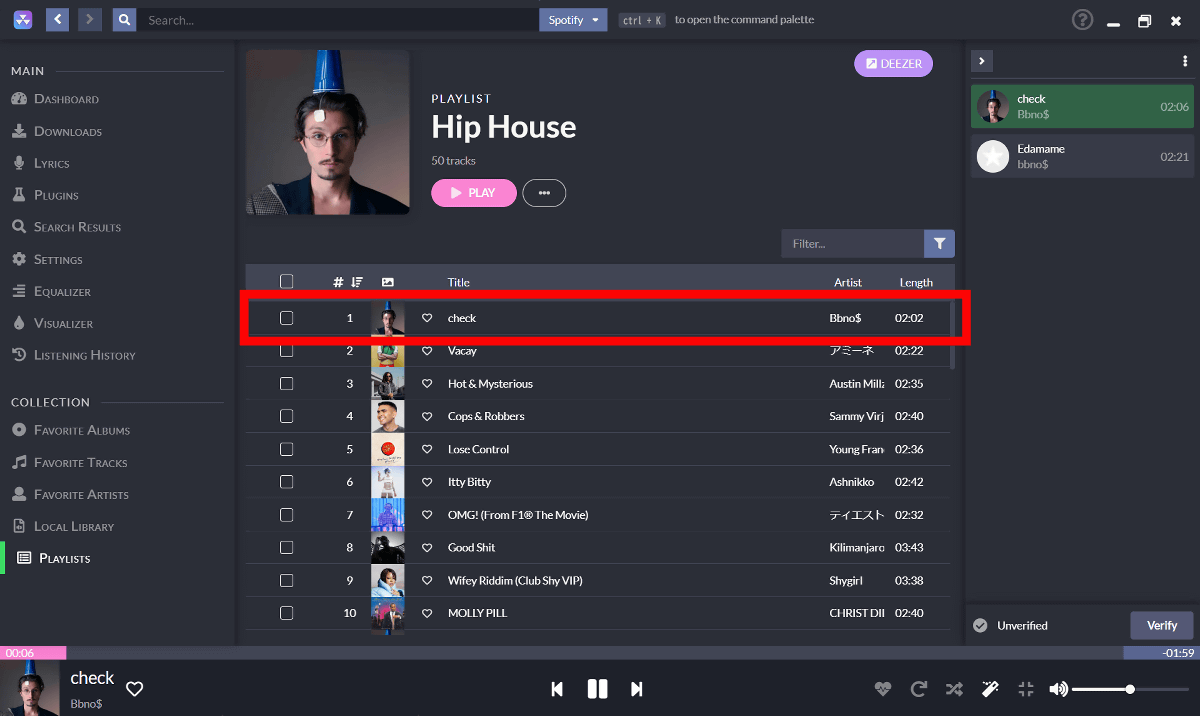Check the box for 'Wifey Riddim (Club Shy VIP)'
Viewport: 1200px width, 716px height.
[287, 580]
